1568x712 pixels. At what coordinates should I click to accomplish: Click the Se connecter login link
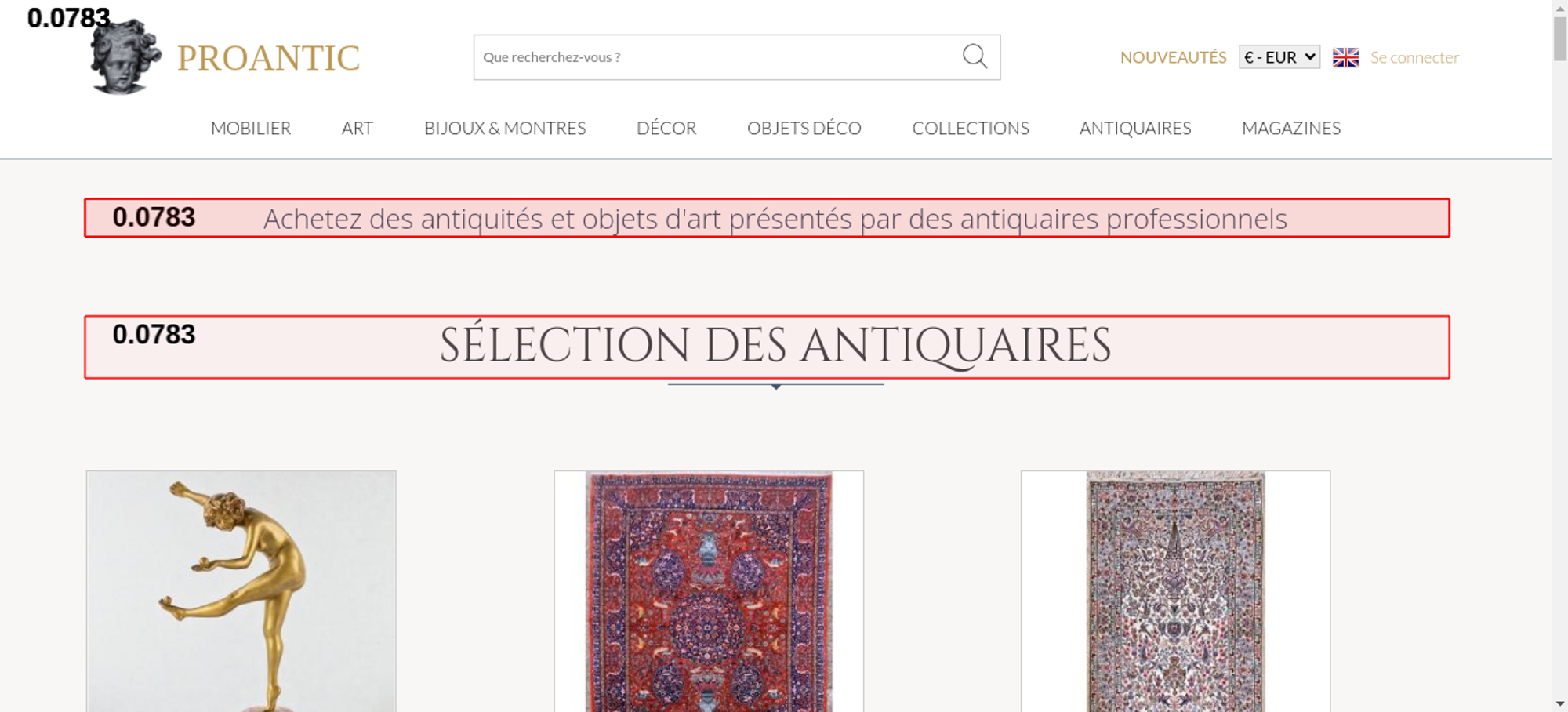(x=1414, y=57)
